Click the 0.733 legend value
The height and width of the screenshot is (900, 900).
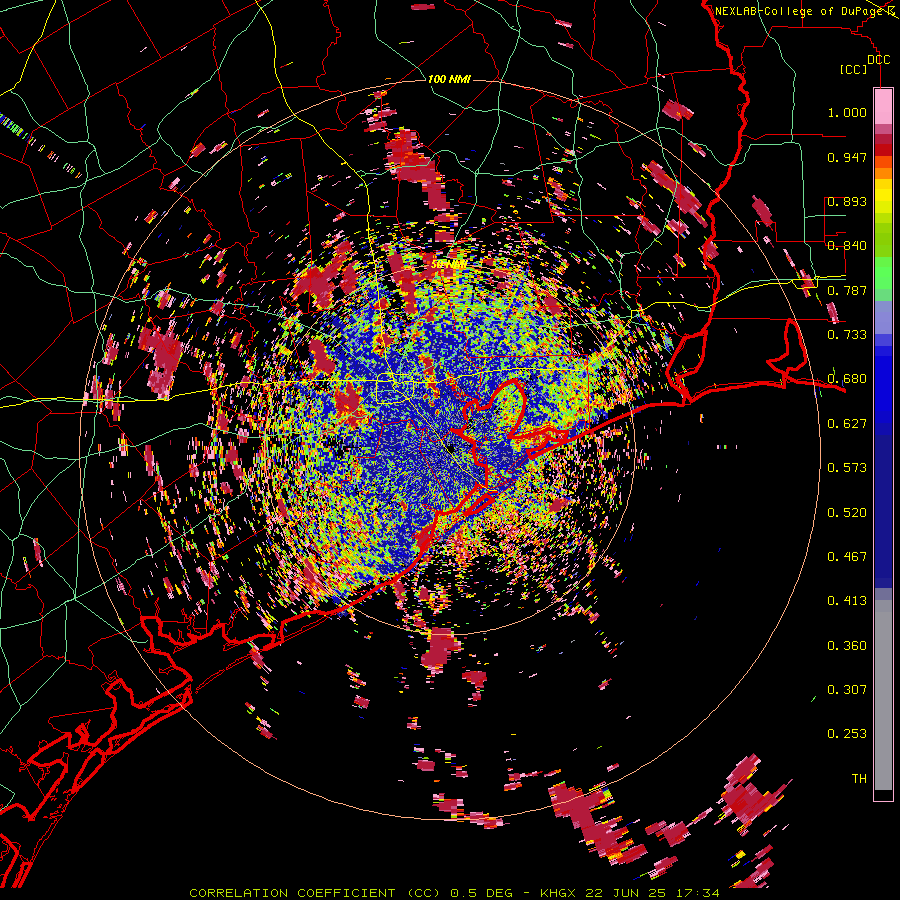[847, 335]
